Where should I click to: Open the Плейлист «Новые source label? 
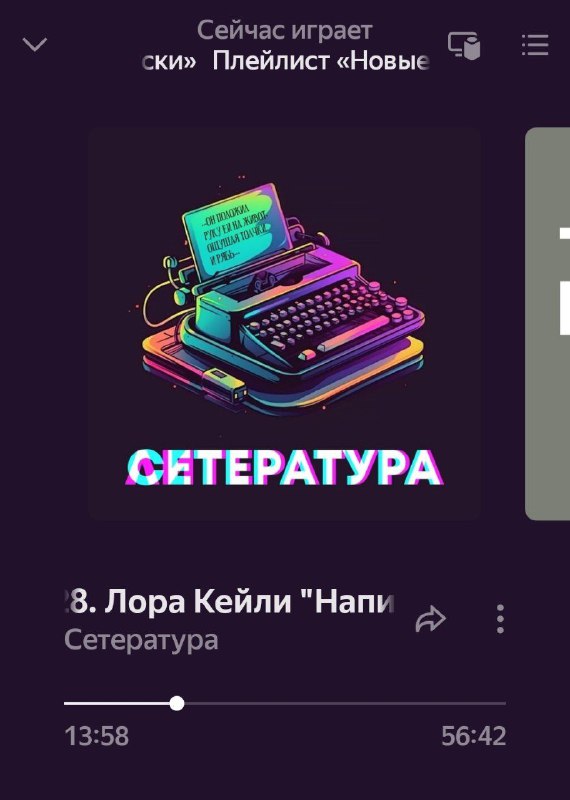[320, 61]
